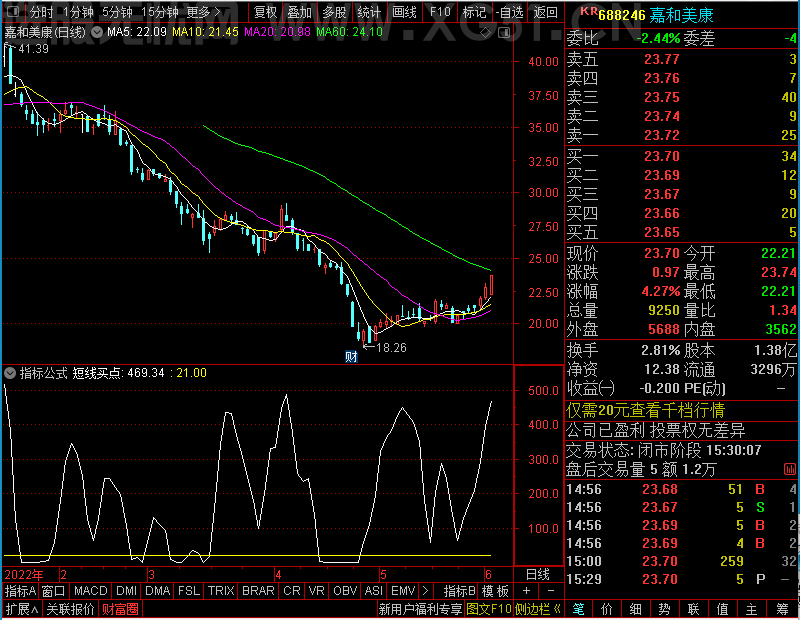This screenshot has width=800, height=620.
Task: Select the 笔 tick-by-tick tab
Action: [x=578, y=609]
